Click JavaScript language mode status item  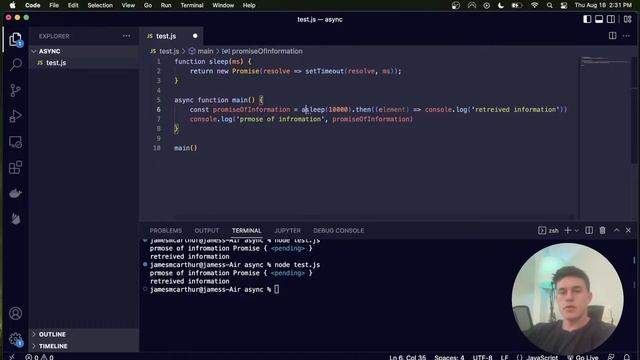542,357
